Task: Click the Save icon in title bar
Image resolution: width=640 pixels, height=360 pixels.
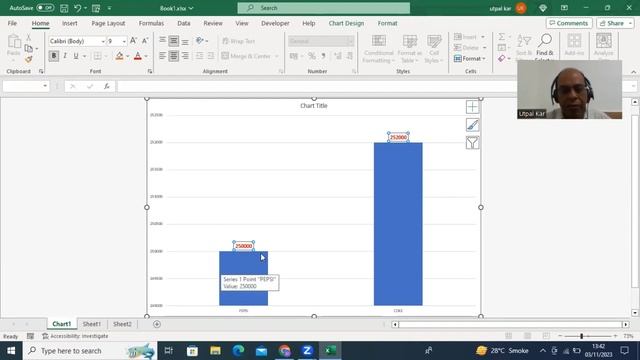Action: click(x=64, y=8)
